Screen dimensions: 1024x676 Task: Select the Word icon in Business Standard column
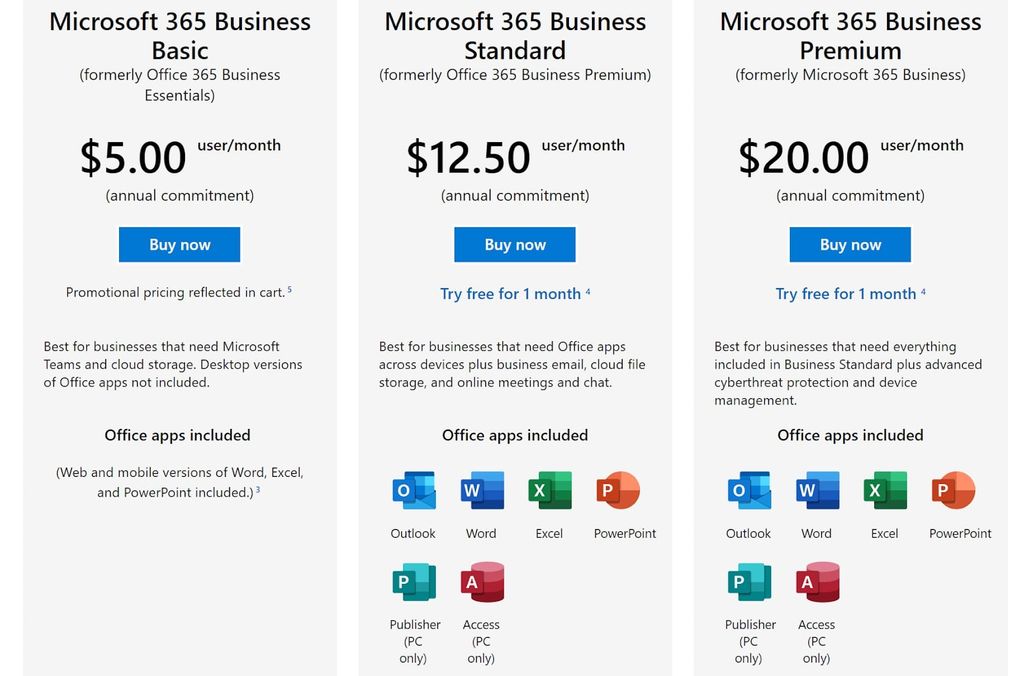point(481,490)
